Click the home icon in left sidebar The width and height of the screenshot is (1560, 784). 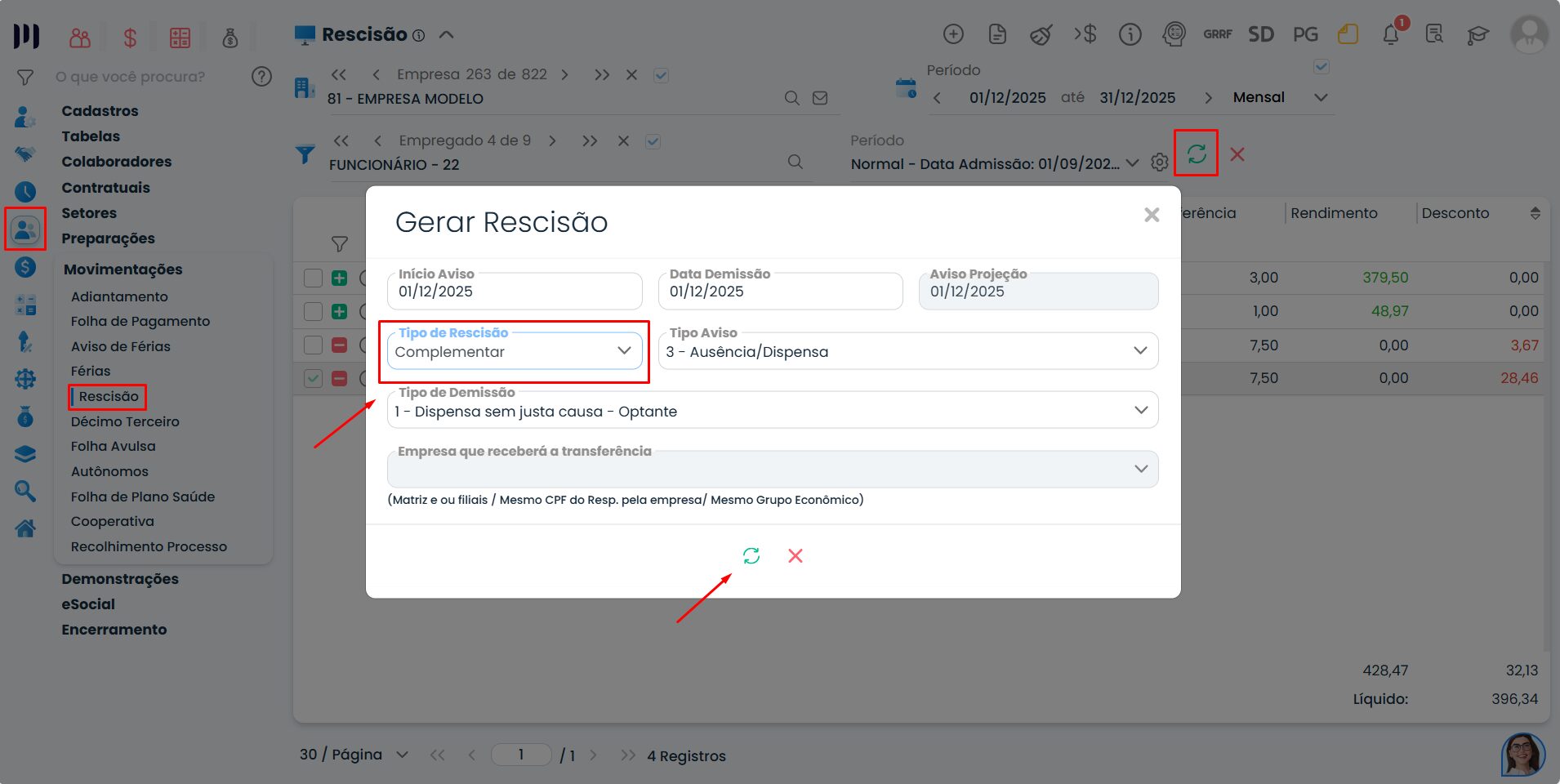tap(25, 528)
